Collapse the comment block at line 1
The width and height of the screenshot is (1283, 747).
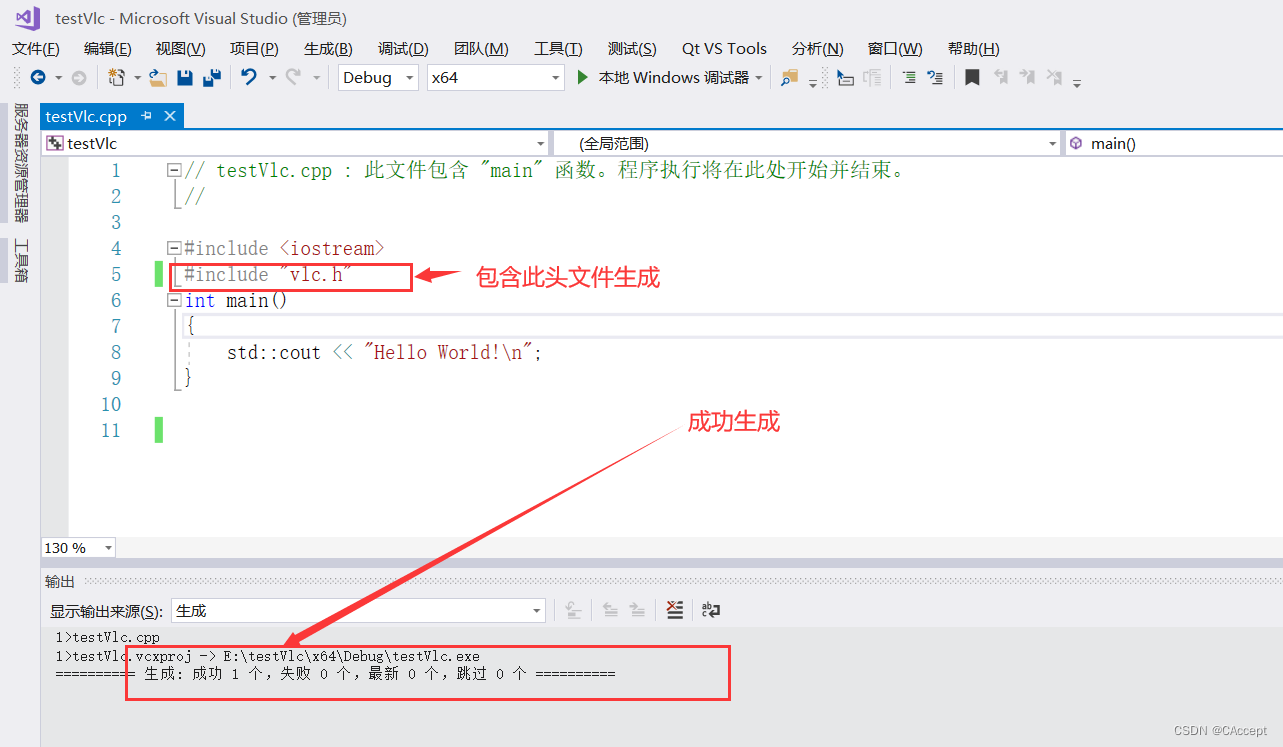[174, 170]
